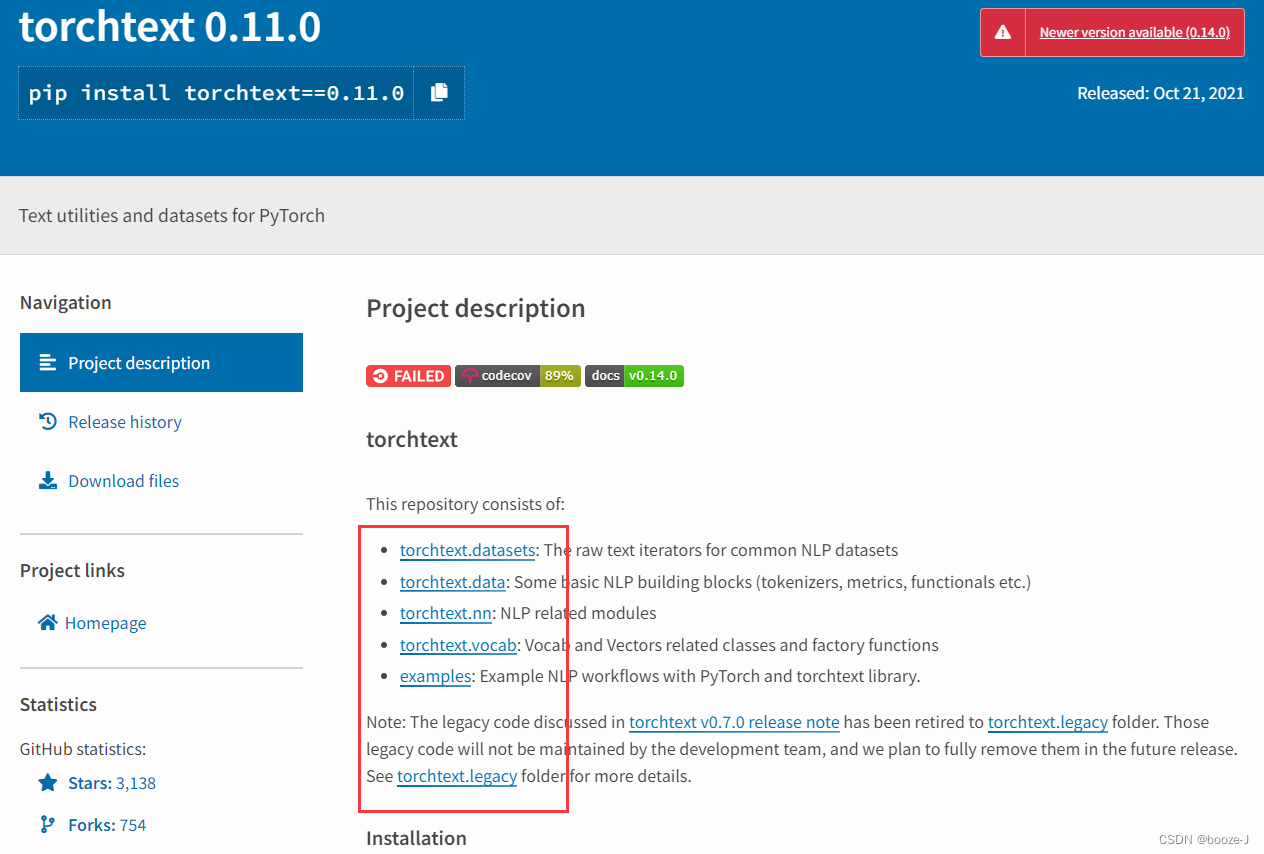Select the Project description list icon

(x=46, y=362)
